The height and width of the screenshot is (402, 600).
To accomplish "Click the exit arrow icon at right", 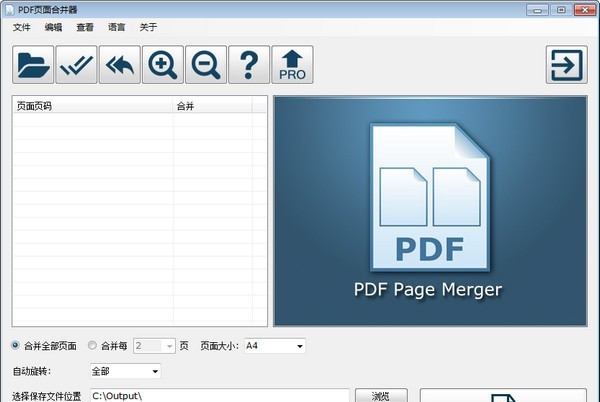I will pos(567,65).
